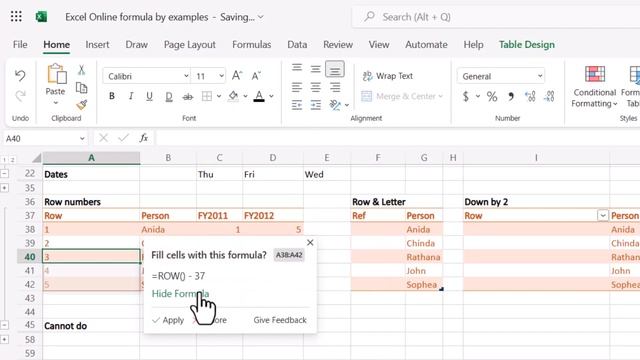Apply the suggested fill formula

click(x=168, y=320)
